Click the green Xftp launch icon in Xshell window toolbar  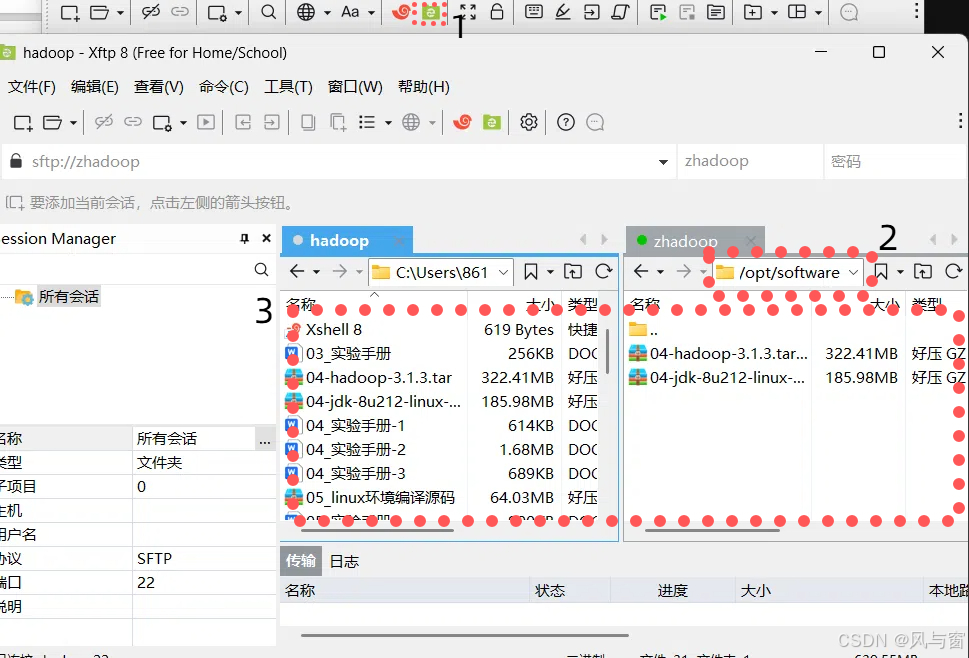tap(431, 12)
